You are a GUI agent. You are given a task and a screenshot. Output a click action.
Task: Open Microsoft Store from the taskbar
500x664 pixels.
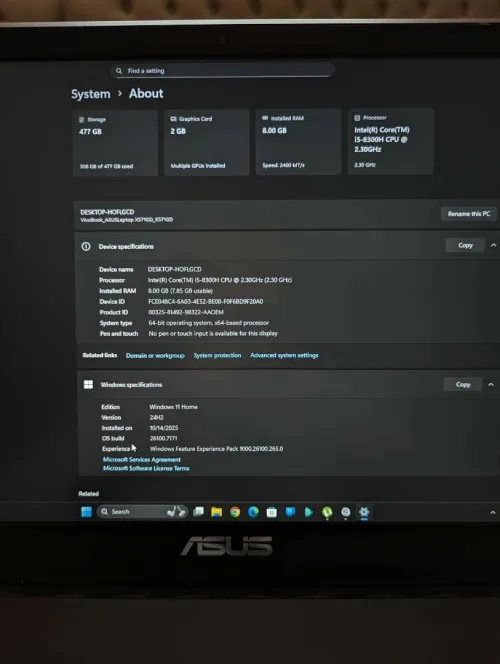tap(272, 512)
